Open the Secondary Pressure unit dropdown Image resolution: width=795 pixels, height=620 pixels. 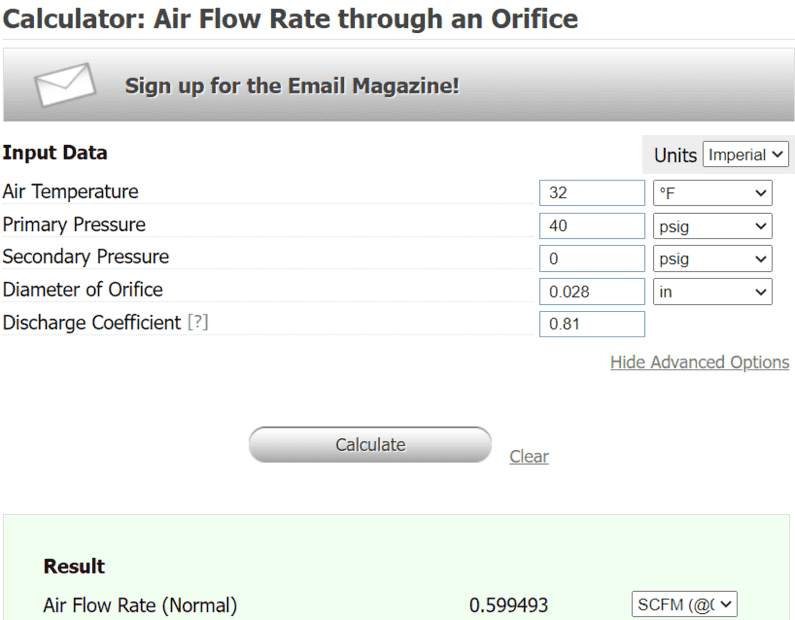712,259
